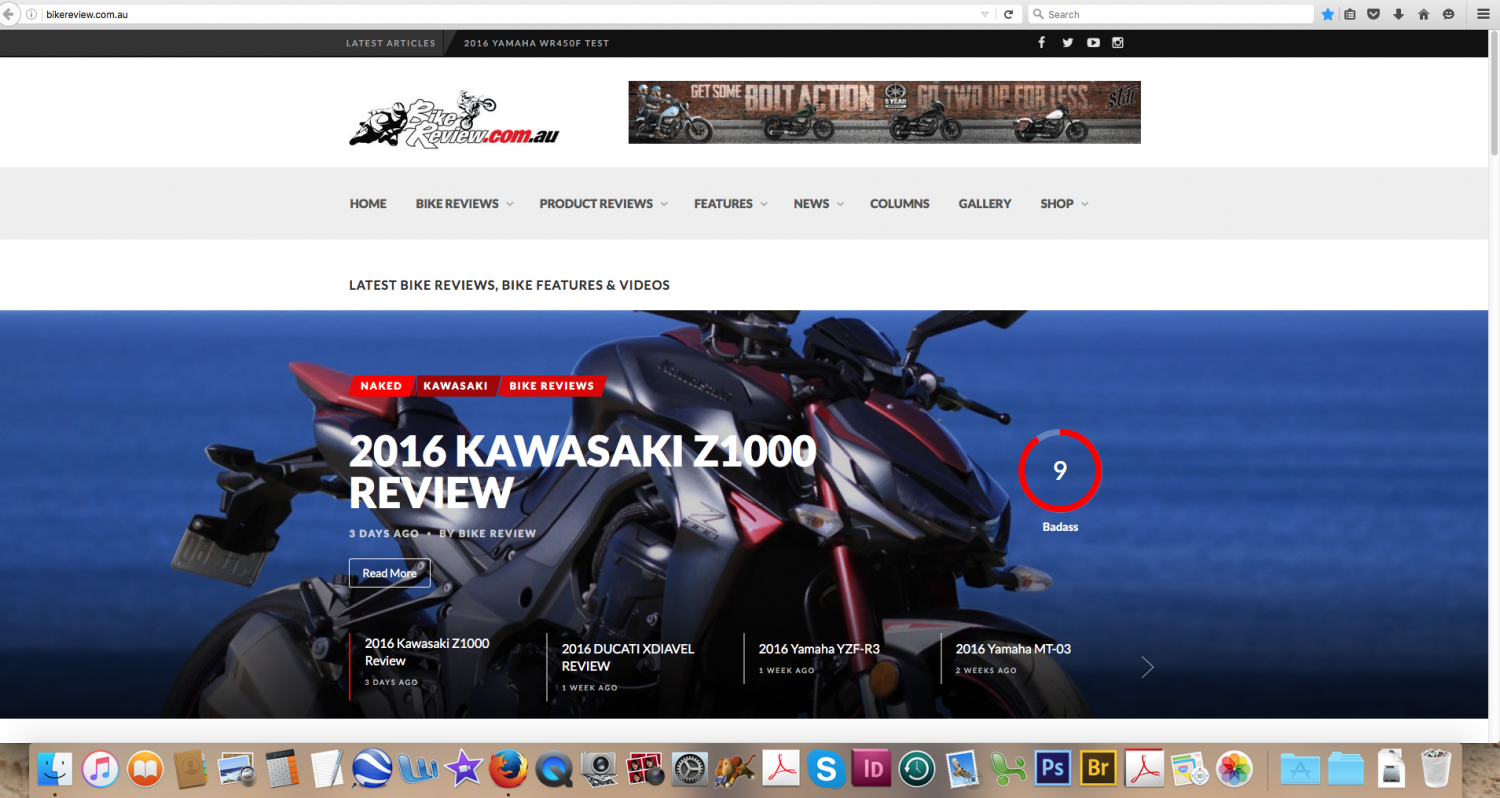Viewport: 1500px width, 798px height.
Task: Click the Read More button
Action: [389, 573]
